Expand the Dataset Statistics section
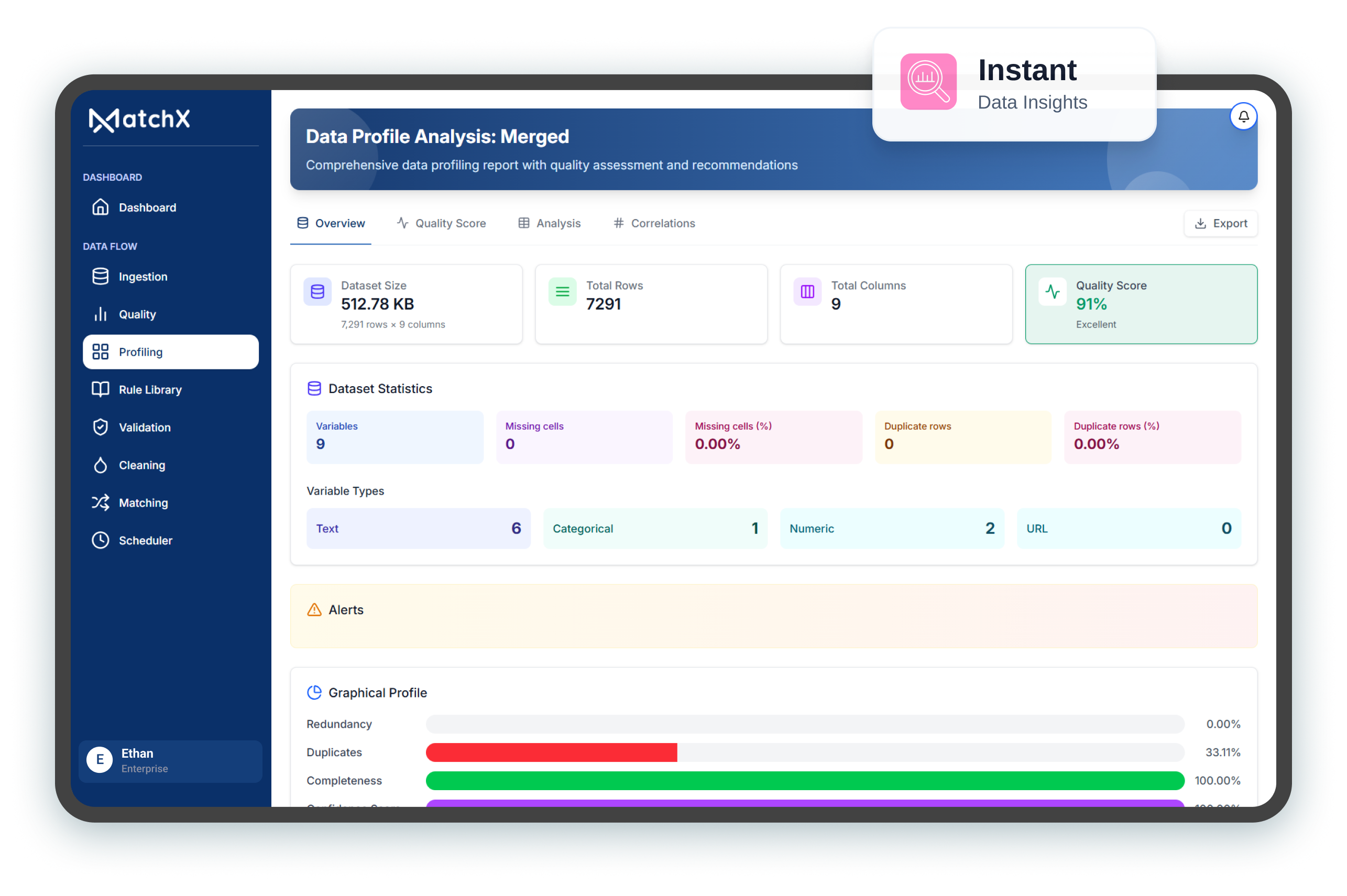Screen dimensions: 1347x896 pos(380,389)
